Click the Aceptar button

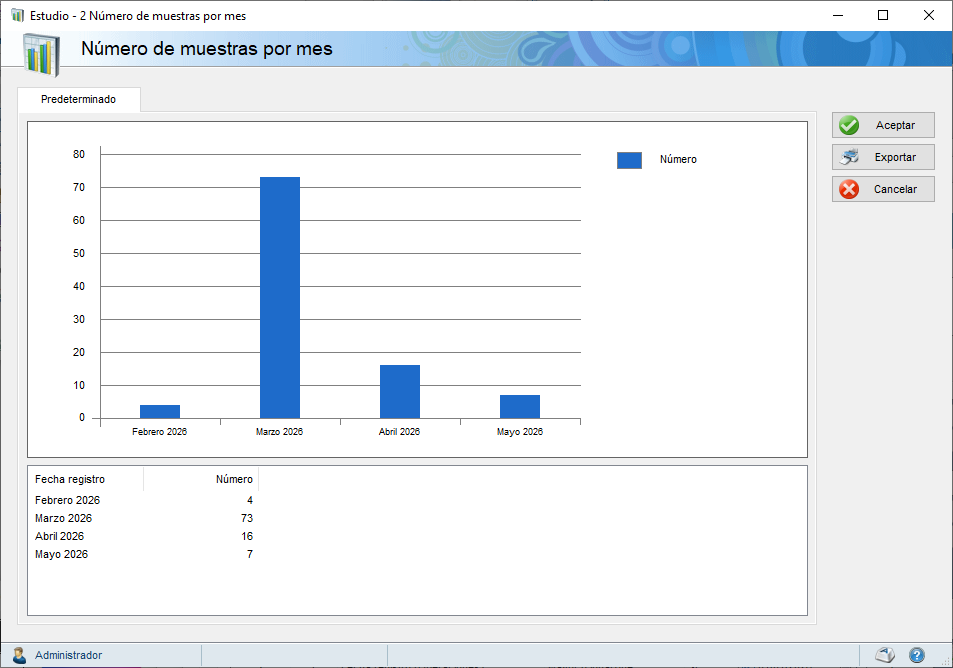[883, 125]
